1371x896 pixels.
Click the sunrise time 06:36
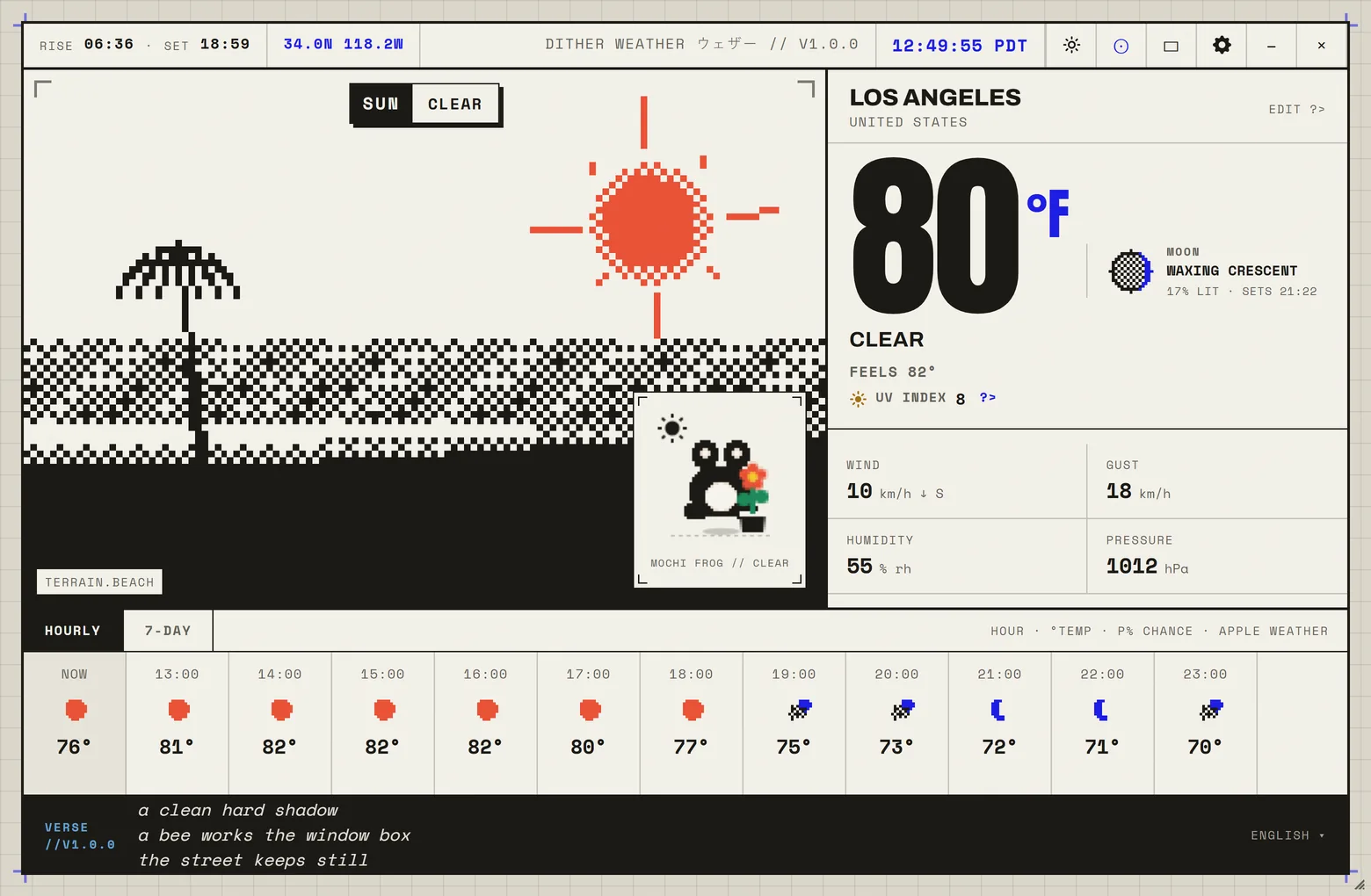[109, 44]
